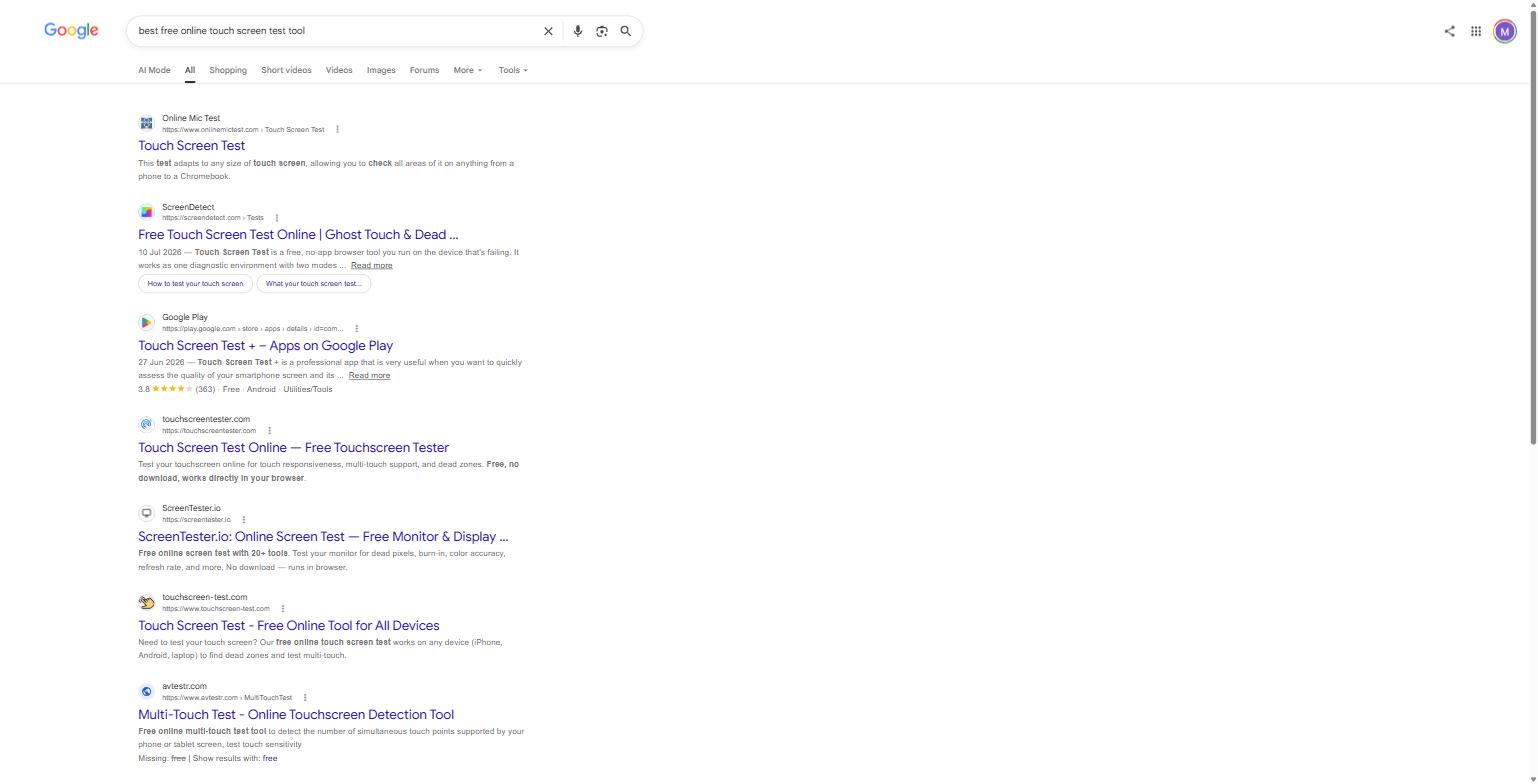1538x784 pixels.
Task: Open Touch Screen Test Online Free Touchscreen Tester
Action: click(293, 448)
